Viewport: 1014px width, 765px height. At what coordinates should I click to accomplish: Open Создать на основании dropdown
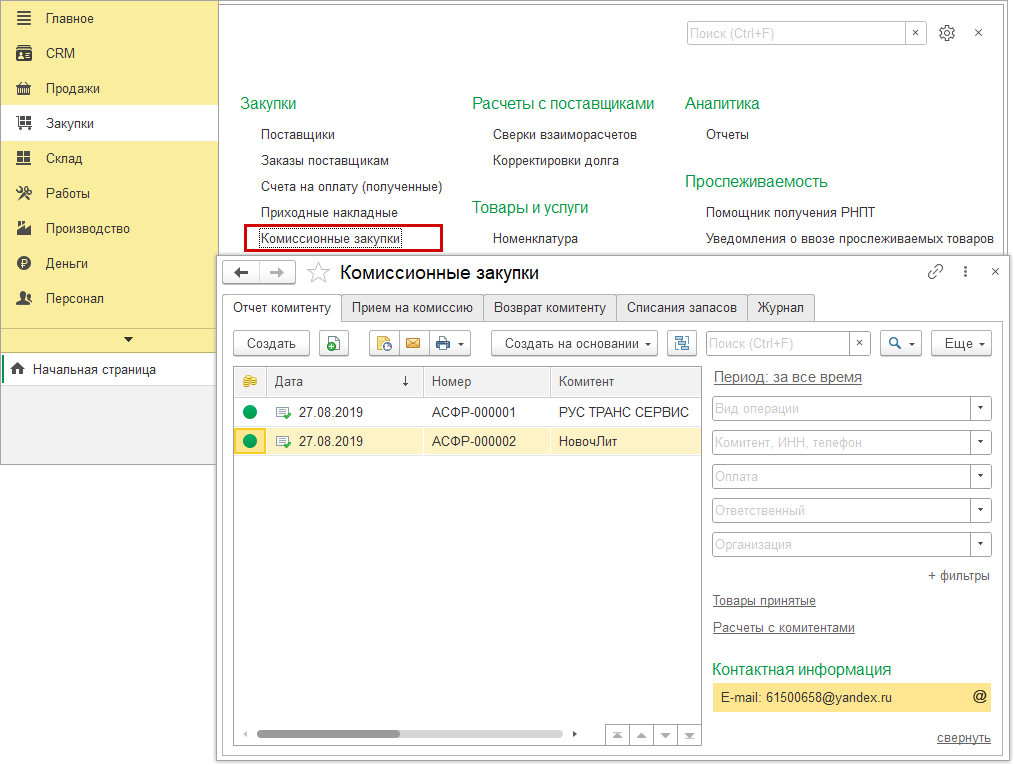tap(574, 343)
